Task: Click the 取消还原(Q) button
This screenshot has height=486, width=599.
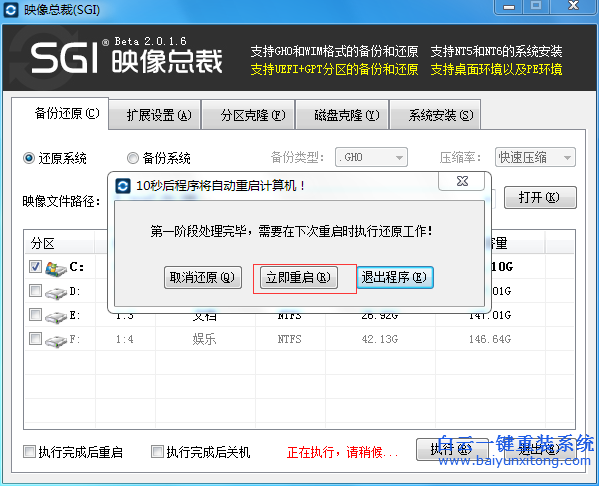Action: coord(203,277)
